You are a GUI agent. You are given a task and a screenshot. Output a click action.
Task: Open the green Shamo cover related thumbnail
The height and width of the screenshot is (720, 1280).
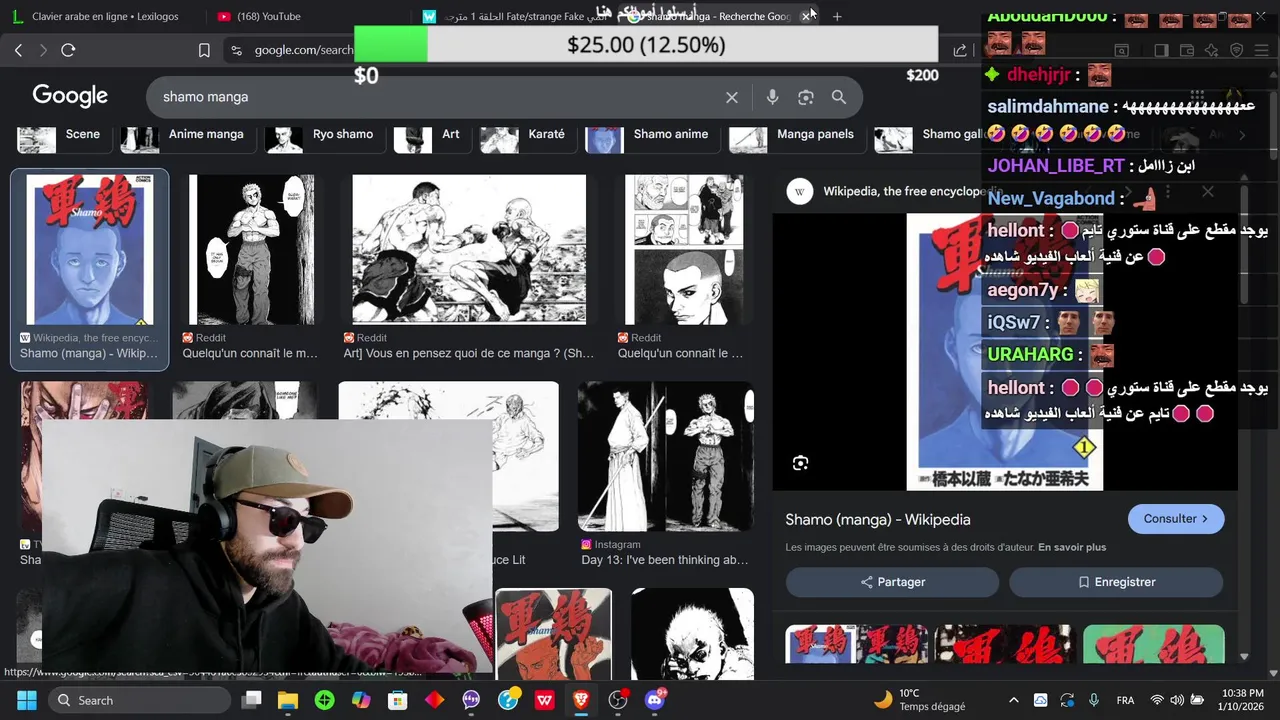[x=1153, y=644]
